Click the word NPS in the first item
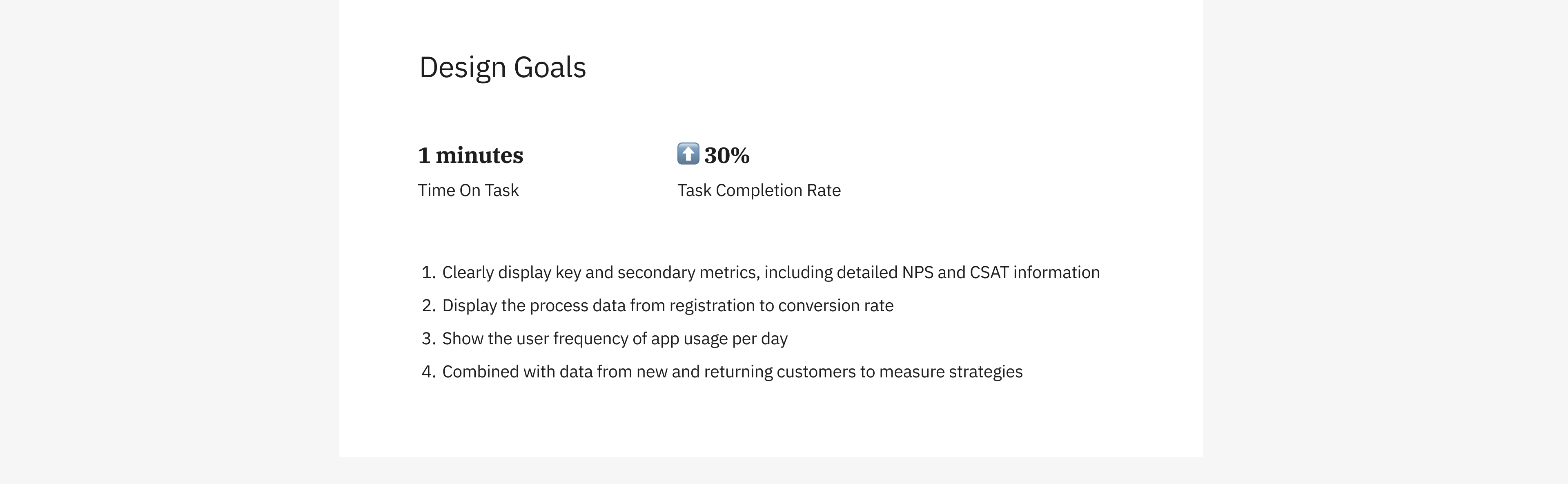 click(917, 272)
